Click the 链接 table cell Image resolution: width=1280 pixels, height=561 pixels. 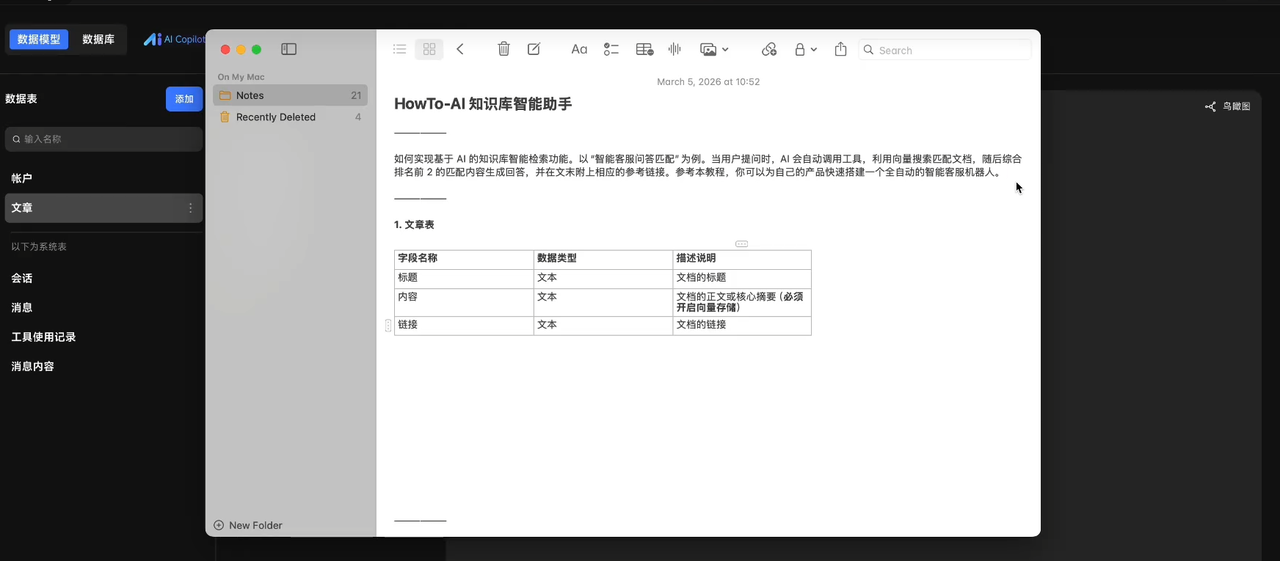click(464, 325)
